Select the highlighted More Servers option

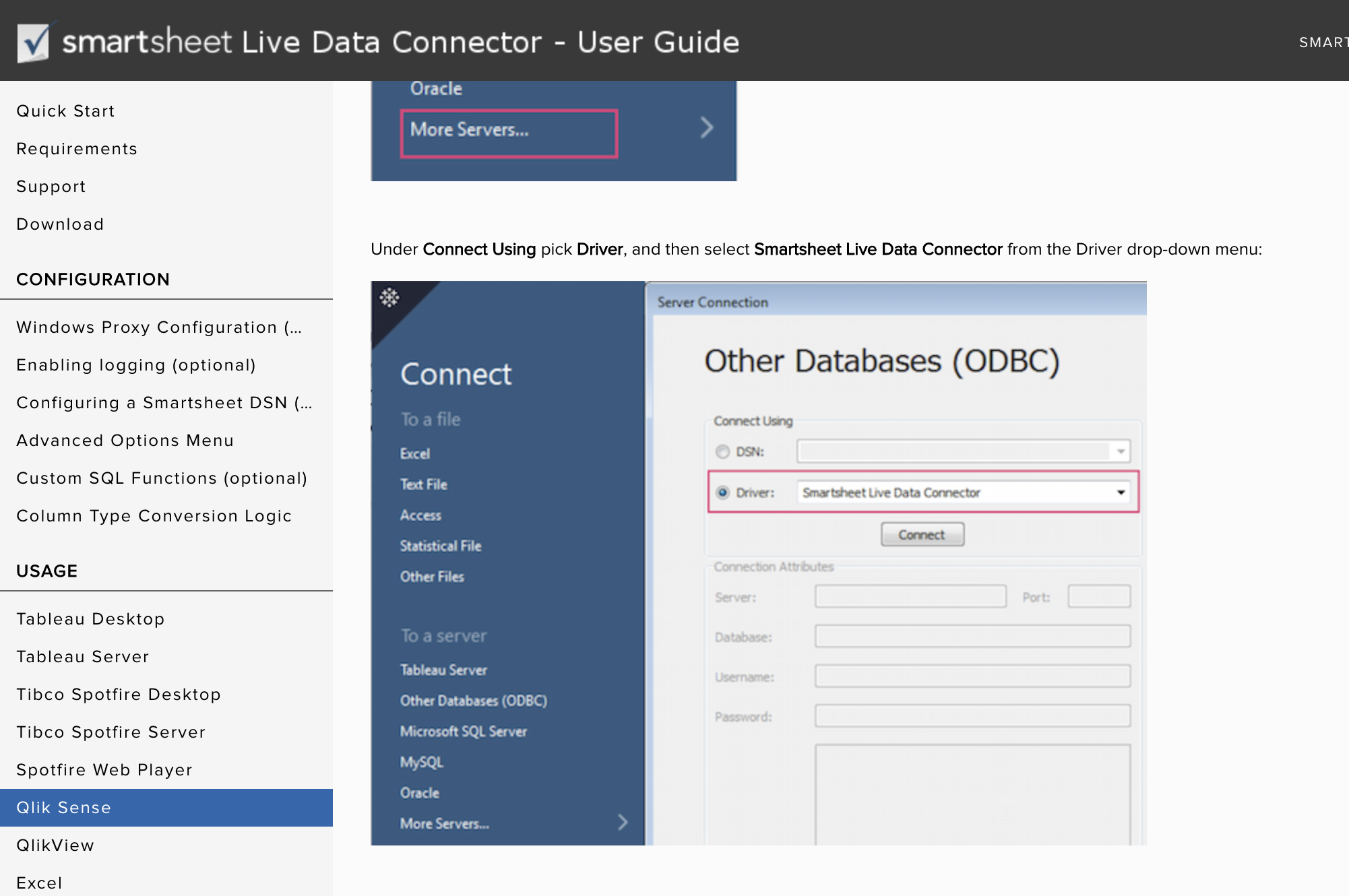(x=470, y=129)
